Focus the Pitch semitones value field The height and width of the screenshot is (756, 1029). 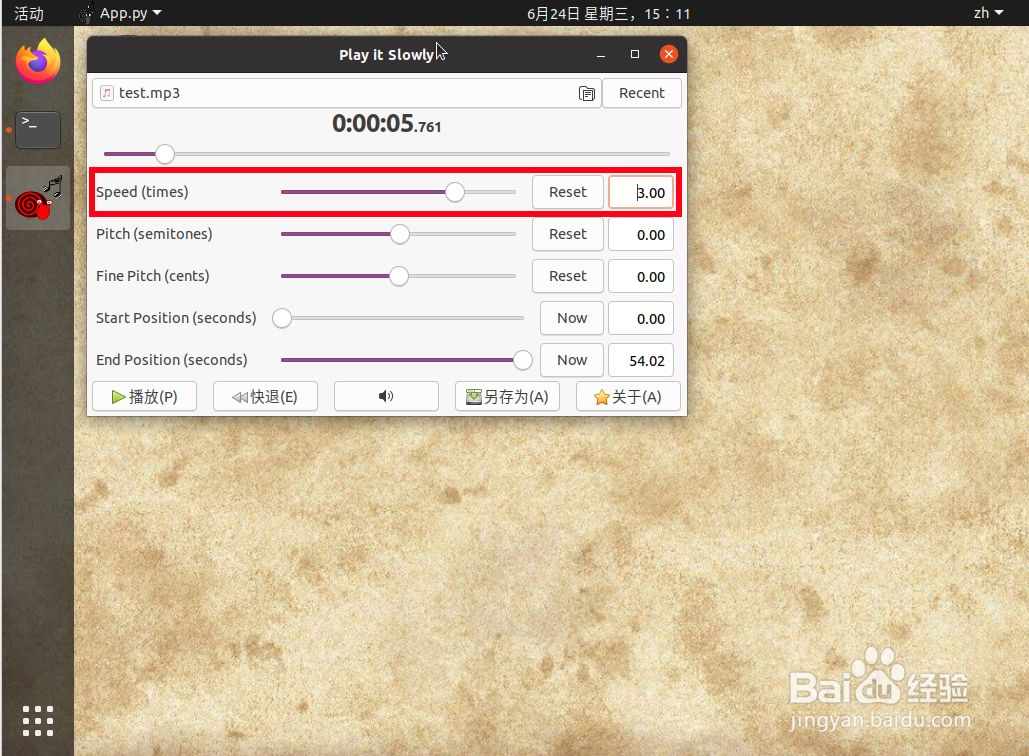point(641,234)
